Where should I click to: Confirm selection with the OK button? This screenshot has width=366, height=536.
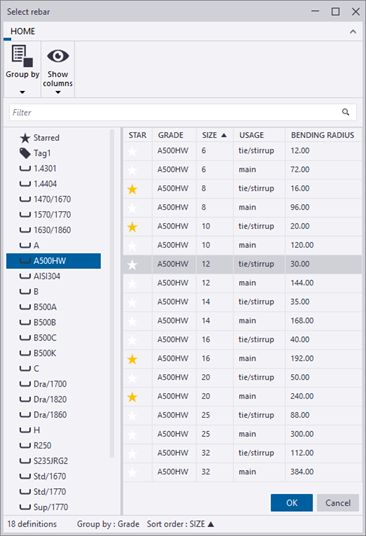point(292,503)
